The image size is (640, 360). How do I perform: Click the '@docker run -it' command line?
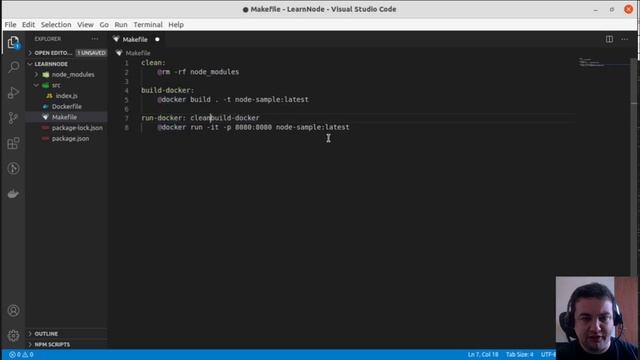[x=253, y=127]
